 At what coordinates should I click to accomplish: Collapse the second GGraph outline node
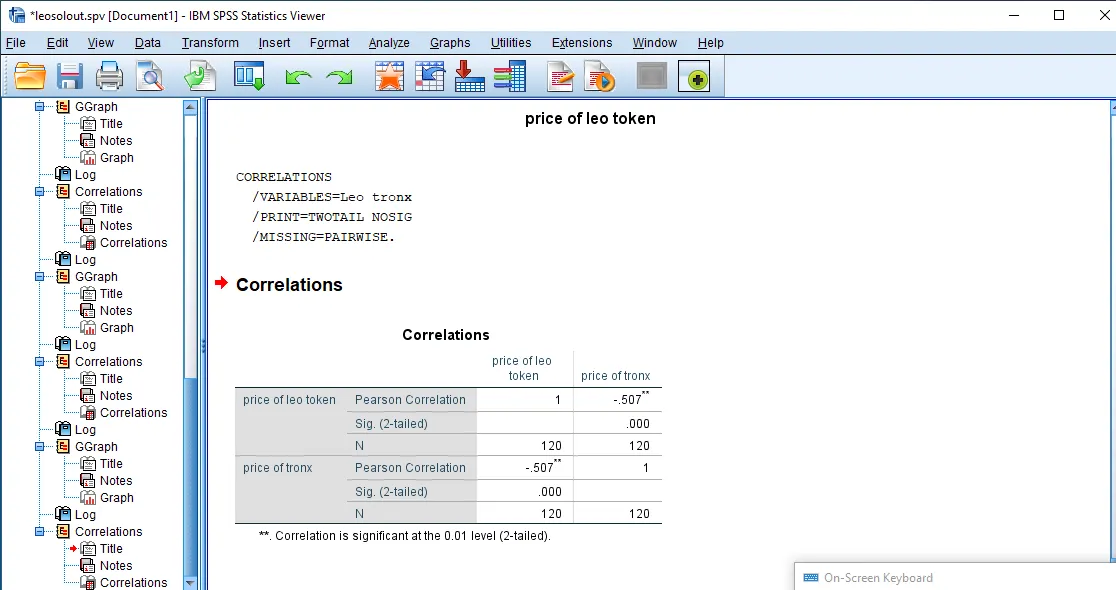tap(40, 277)
